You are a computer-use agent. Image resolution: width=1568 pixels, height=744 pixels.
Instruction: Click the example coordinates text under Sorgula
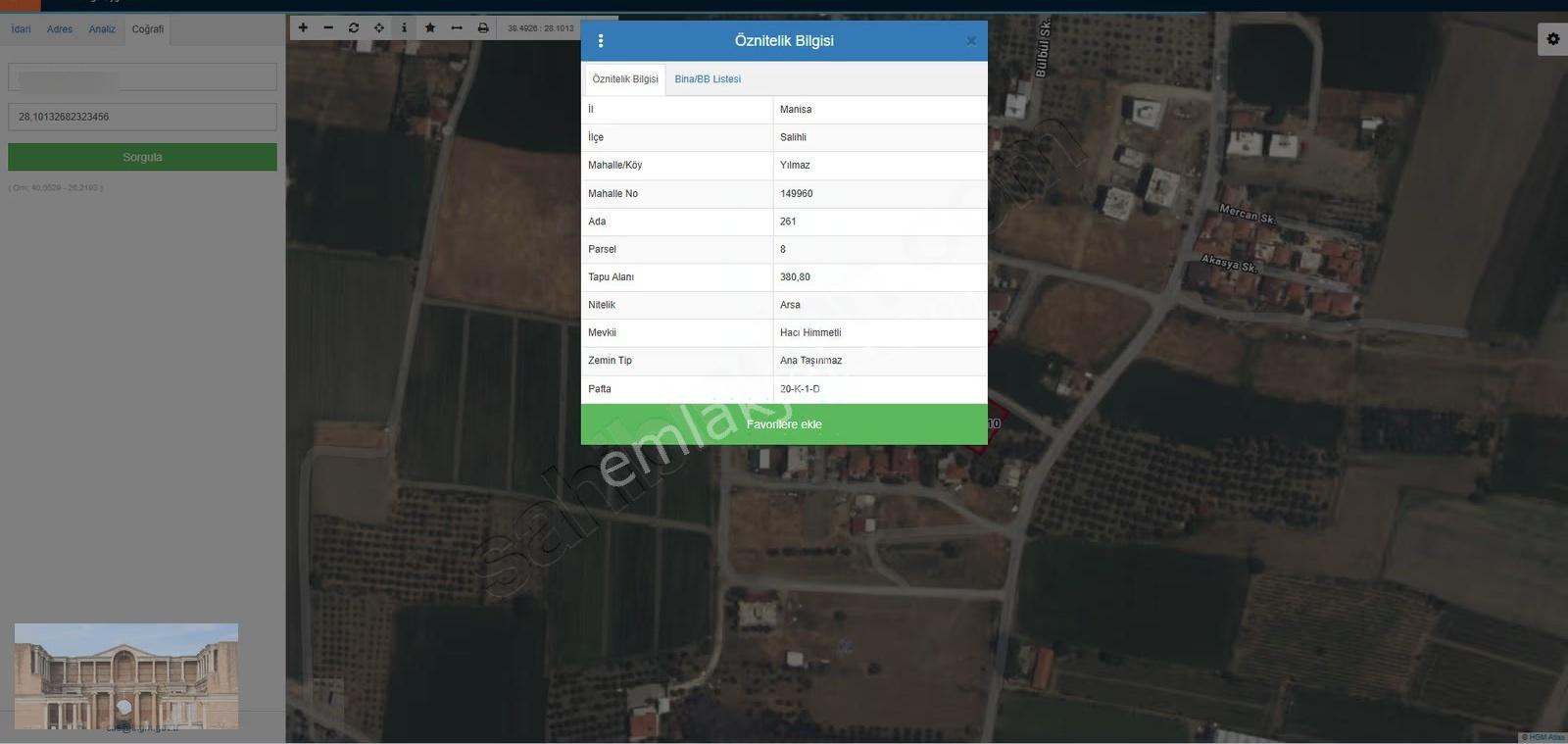pyautogui.click(x=56, y=187)
